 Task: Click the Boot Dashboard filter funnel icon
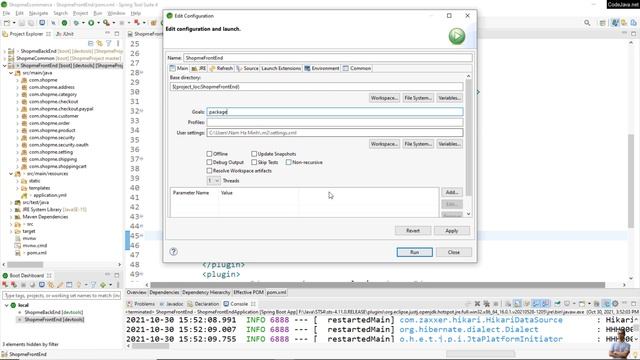coord(93,284)
